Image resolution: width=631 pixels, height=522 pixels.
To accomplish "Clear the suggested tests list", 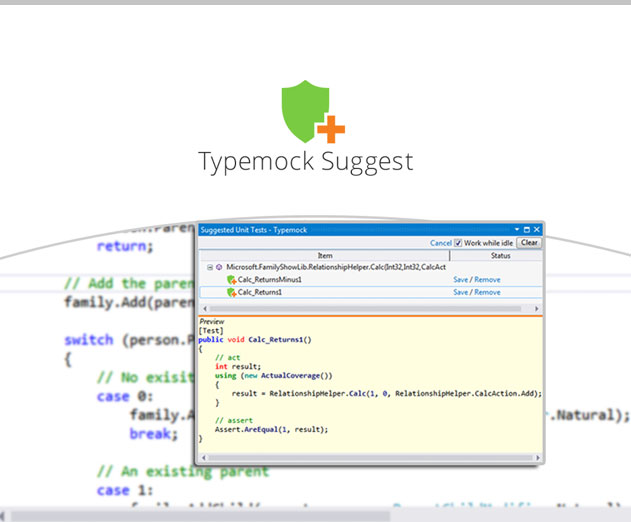I will 529,243.
